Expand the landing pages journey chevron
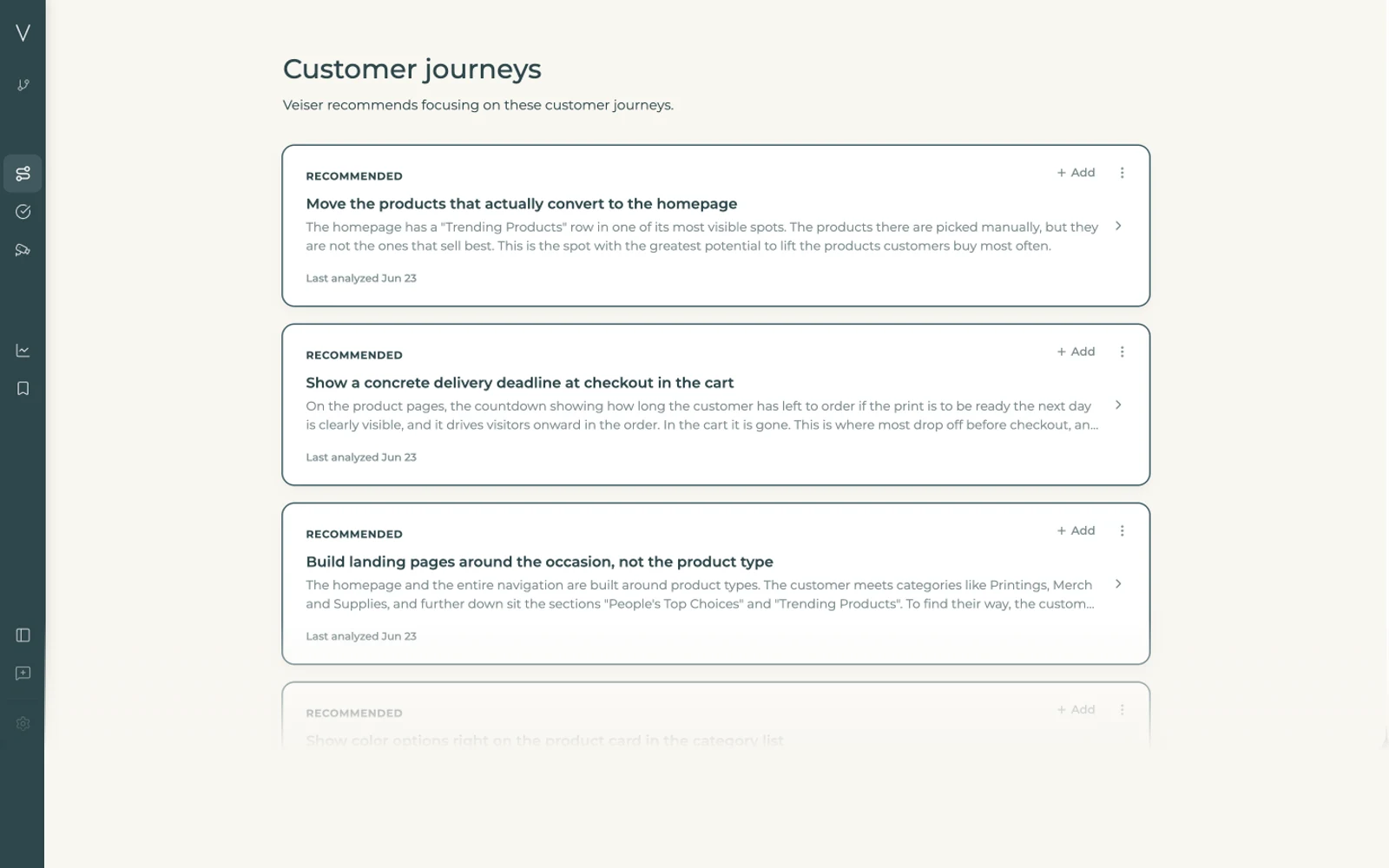Image resolution: width=1389 pixels, height=868 pixels. [x=1118, y=584]
